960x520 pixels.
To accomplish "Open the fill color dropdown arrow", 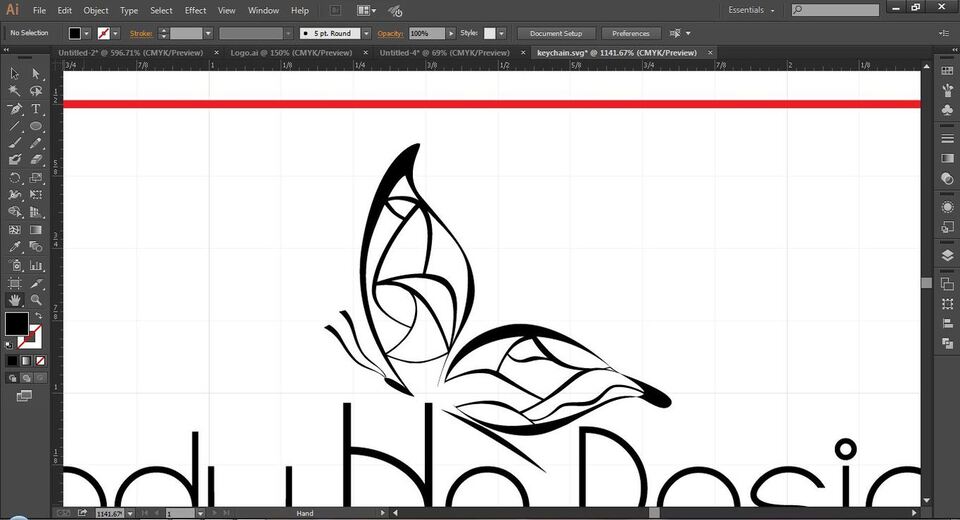I will (87, 34).
